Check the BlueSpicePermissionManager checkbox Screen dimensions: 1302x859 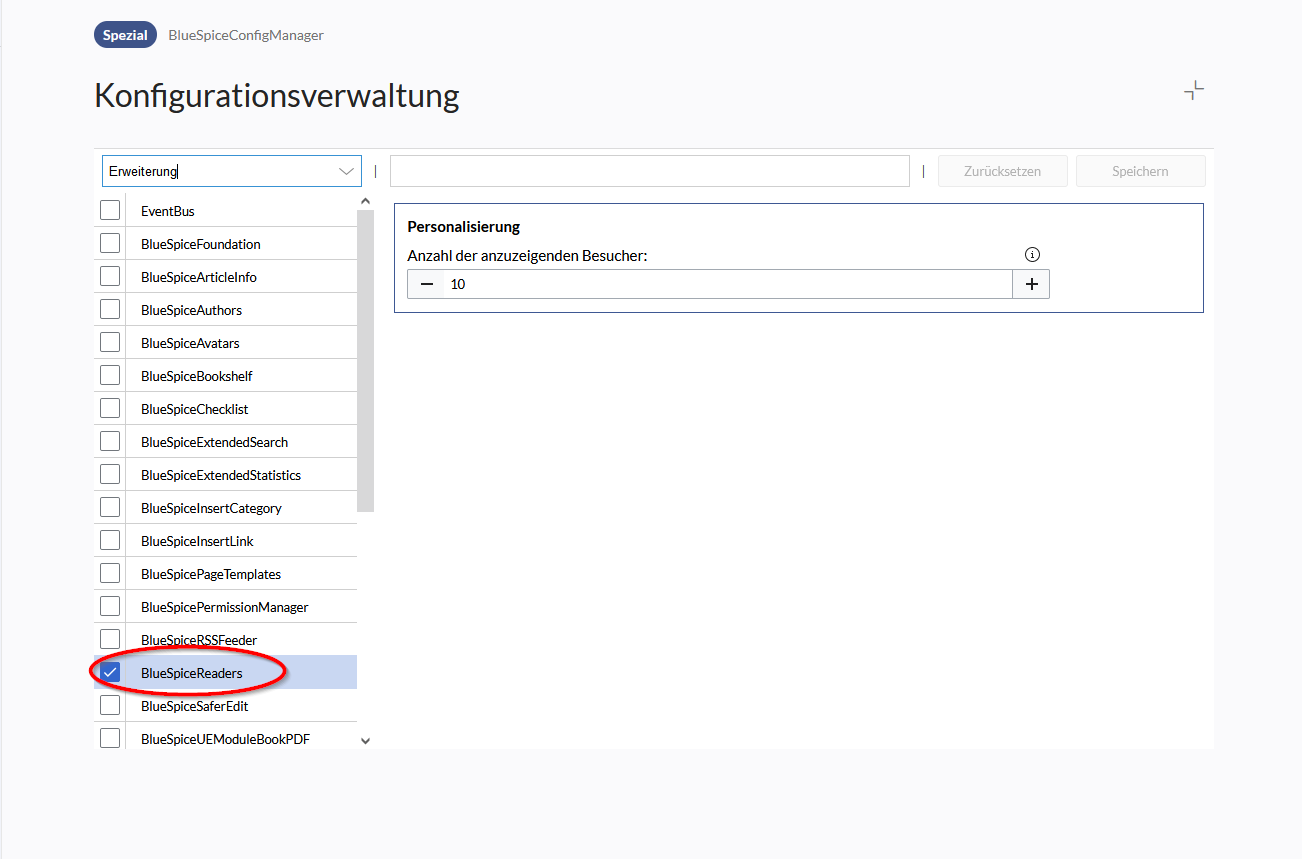[x=110, y=607]
